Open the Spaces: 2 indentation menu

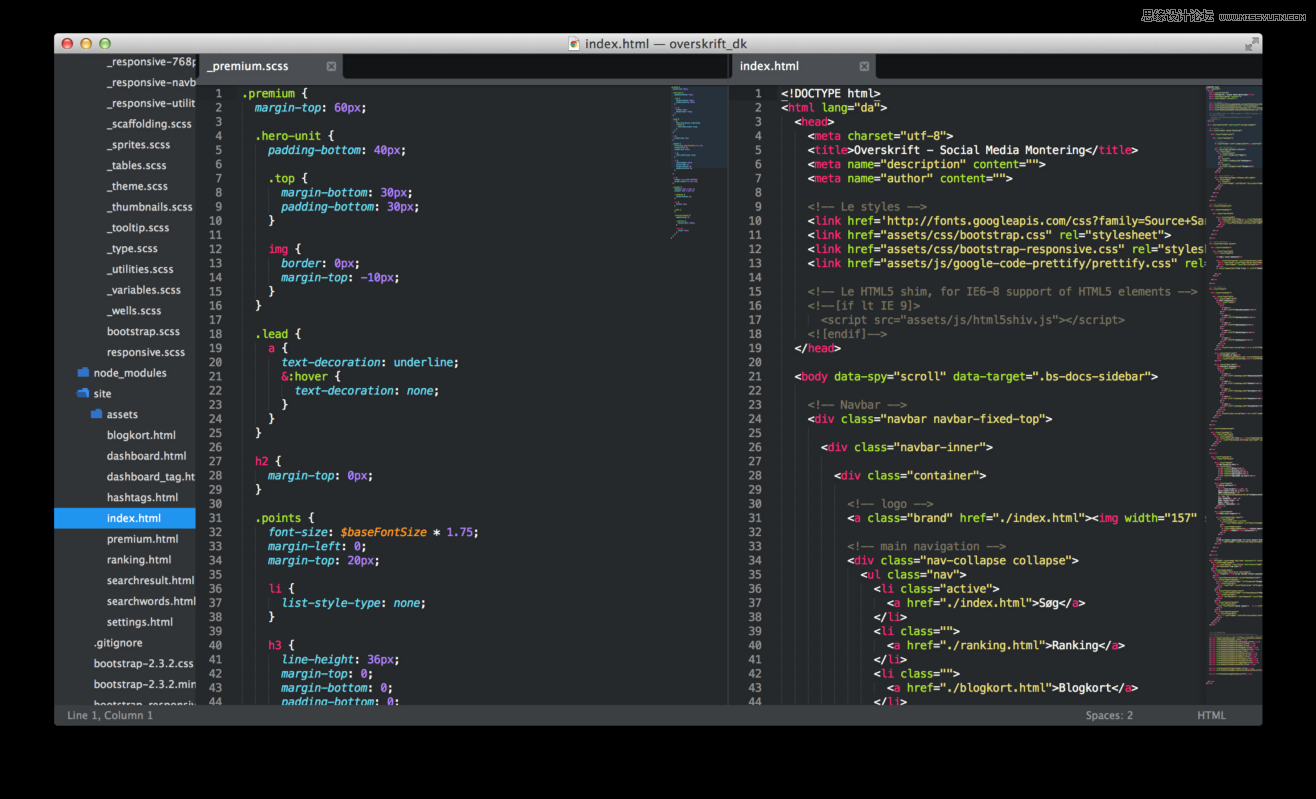[x=1109, y=715]
